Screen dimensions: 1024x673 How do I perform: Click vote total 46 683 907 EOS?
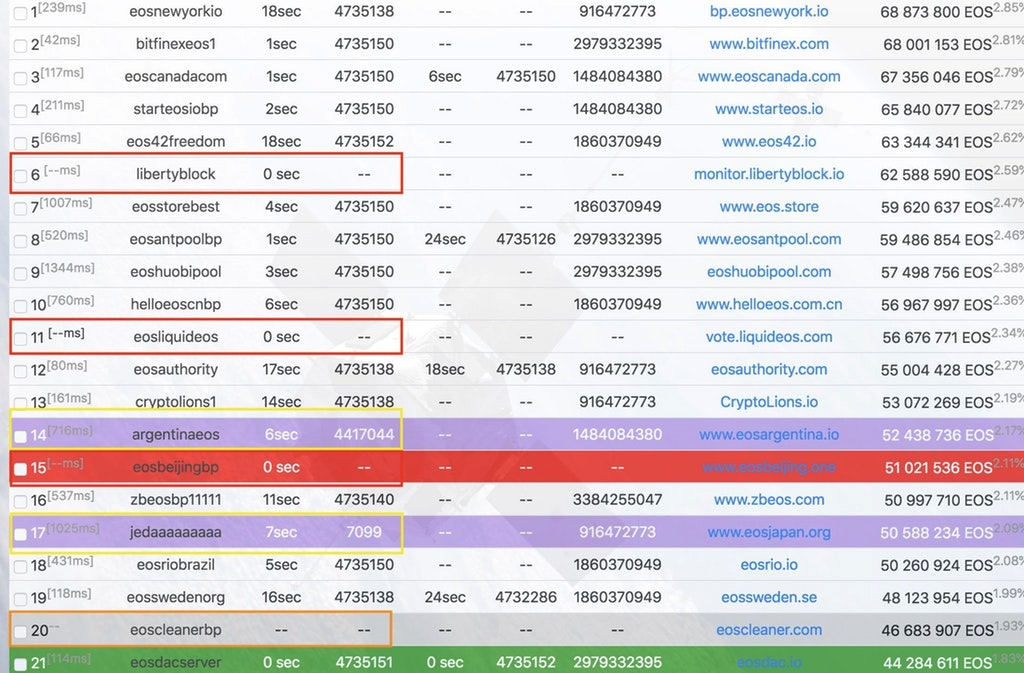pyautogui.click(x=937, y=631)
